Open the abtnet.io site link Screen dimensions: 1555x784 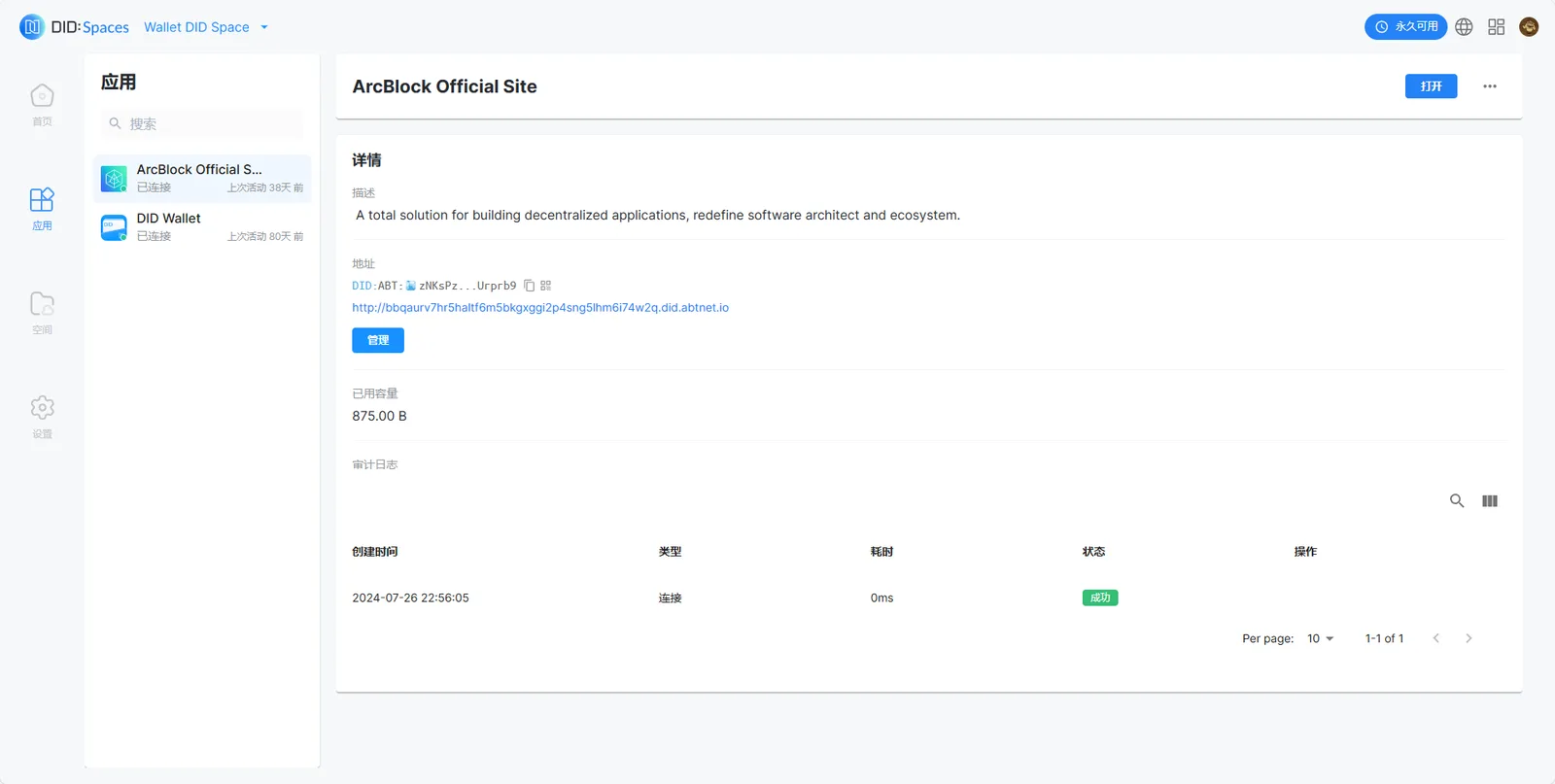click(540, 308)
